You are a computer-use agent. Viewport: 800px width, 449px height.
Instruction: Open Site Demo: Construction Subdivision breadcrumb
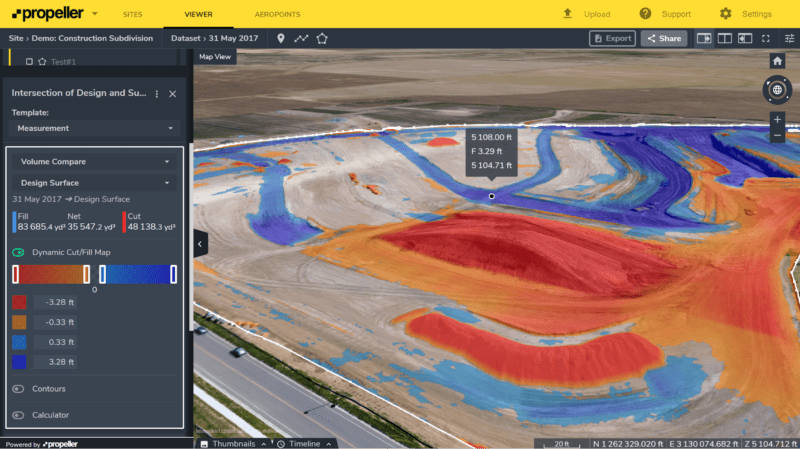81,38
